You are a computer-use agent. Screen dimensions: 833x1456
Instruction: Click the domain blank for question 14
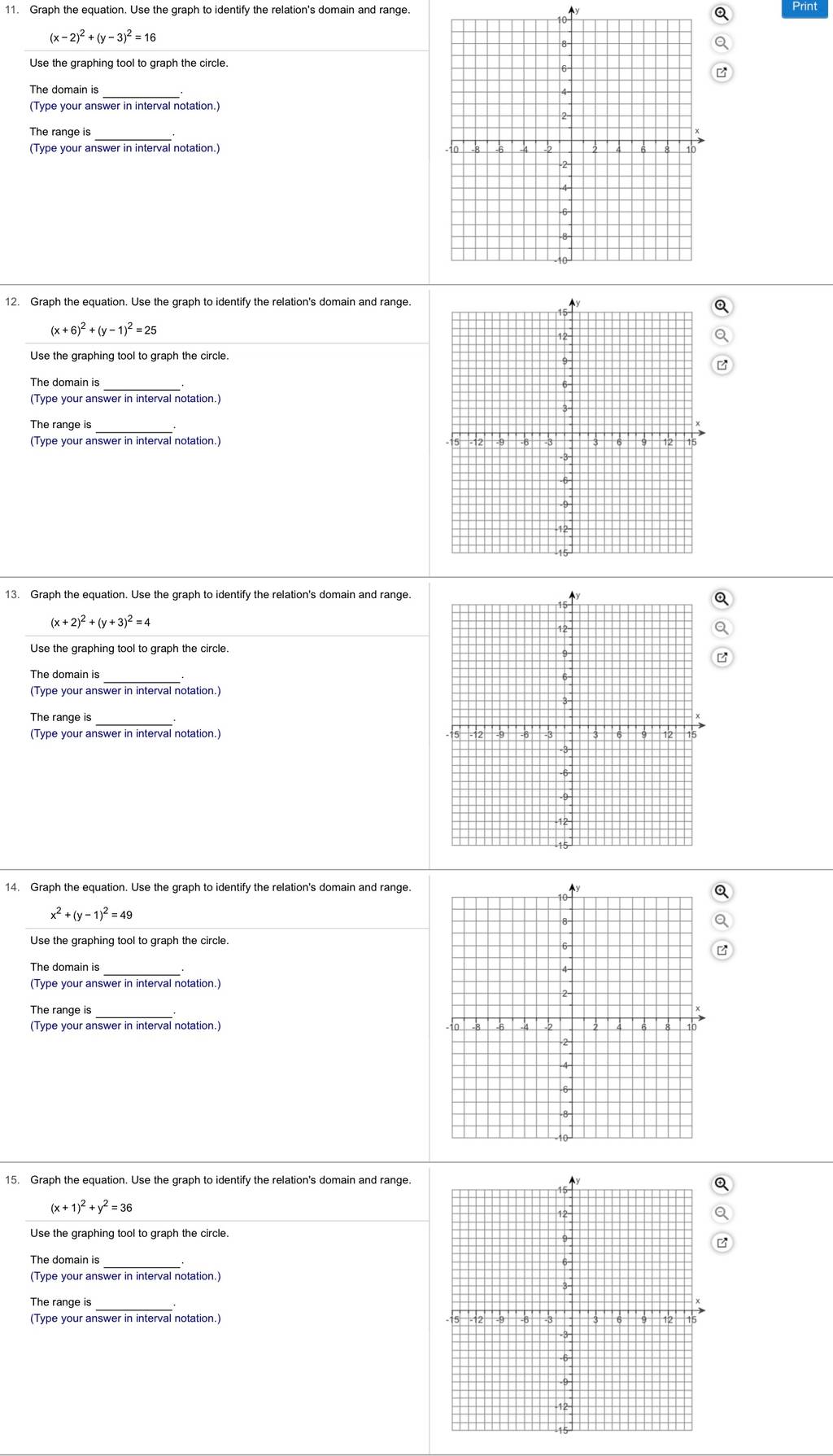coord(142,968)
